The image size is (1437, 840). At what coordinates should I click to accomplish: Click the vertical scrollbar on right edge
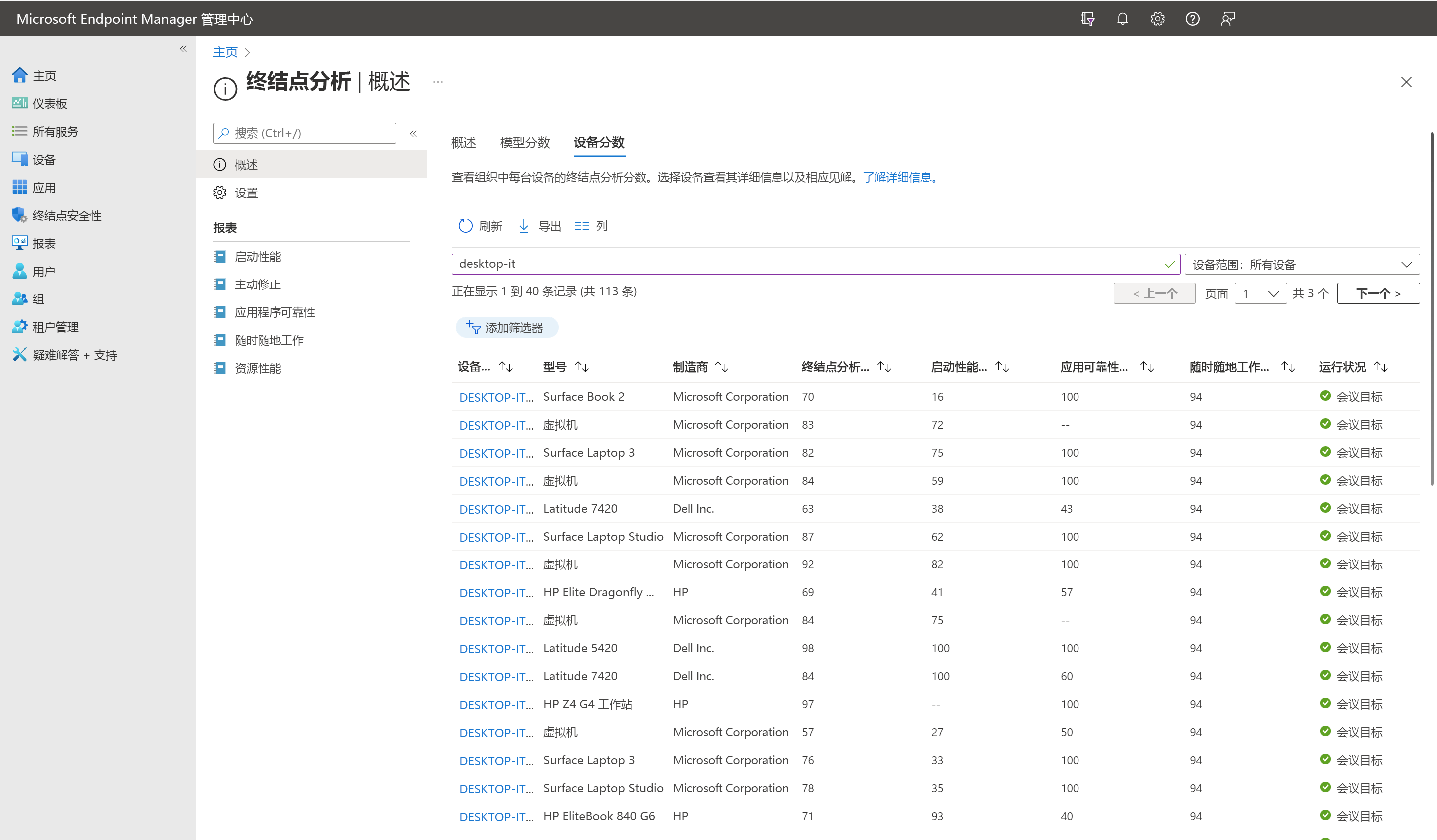[1432, 308]
